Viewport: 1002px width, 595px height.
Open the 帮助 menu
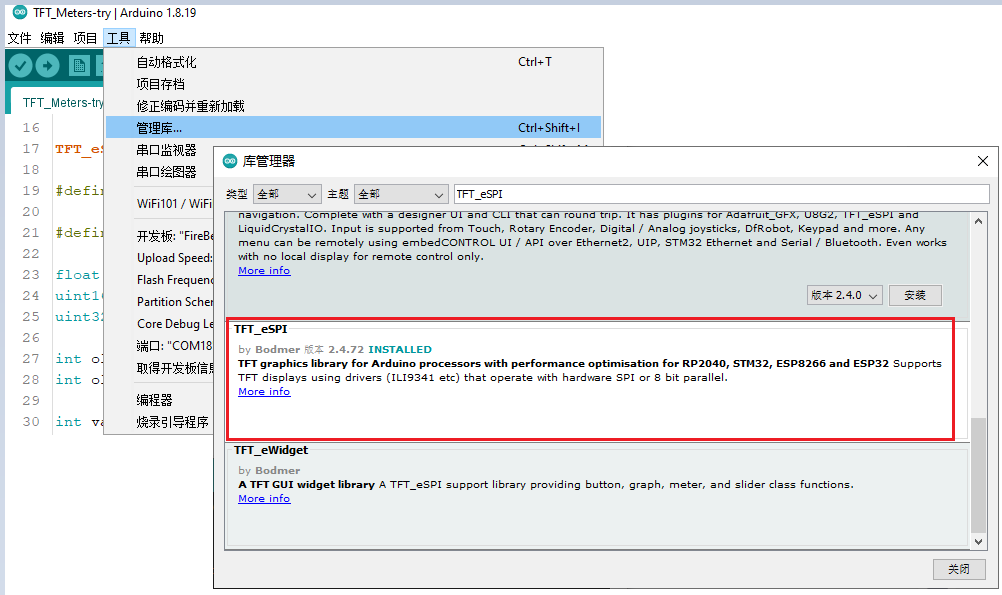click(x=151, y=38)
